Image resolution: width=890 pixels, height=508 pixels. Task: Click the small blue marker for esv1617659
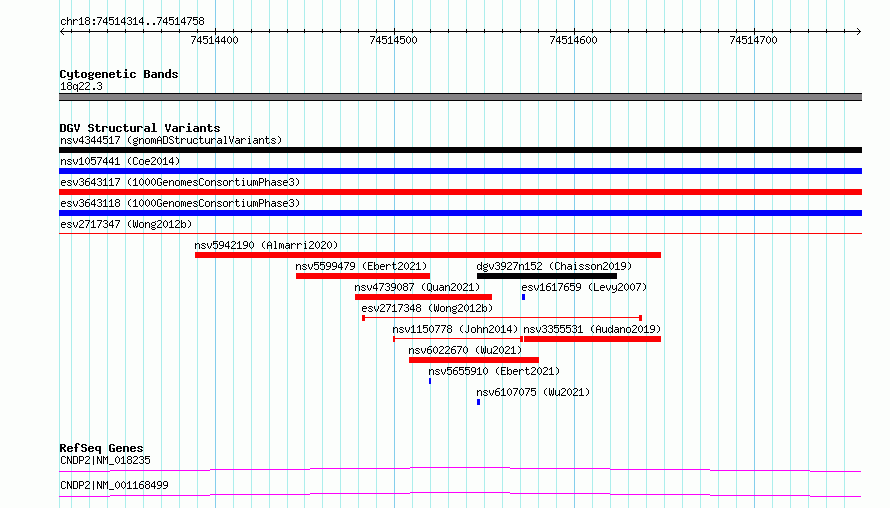tap(523, 297)
